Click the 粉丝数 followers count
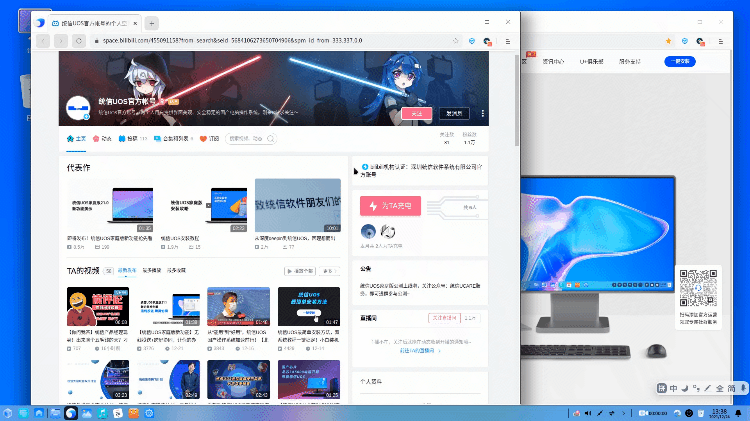Screen dimensions: 750x421 tap(470, 139)
